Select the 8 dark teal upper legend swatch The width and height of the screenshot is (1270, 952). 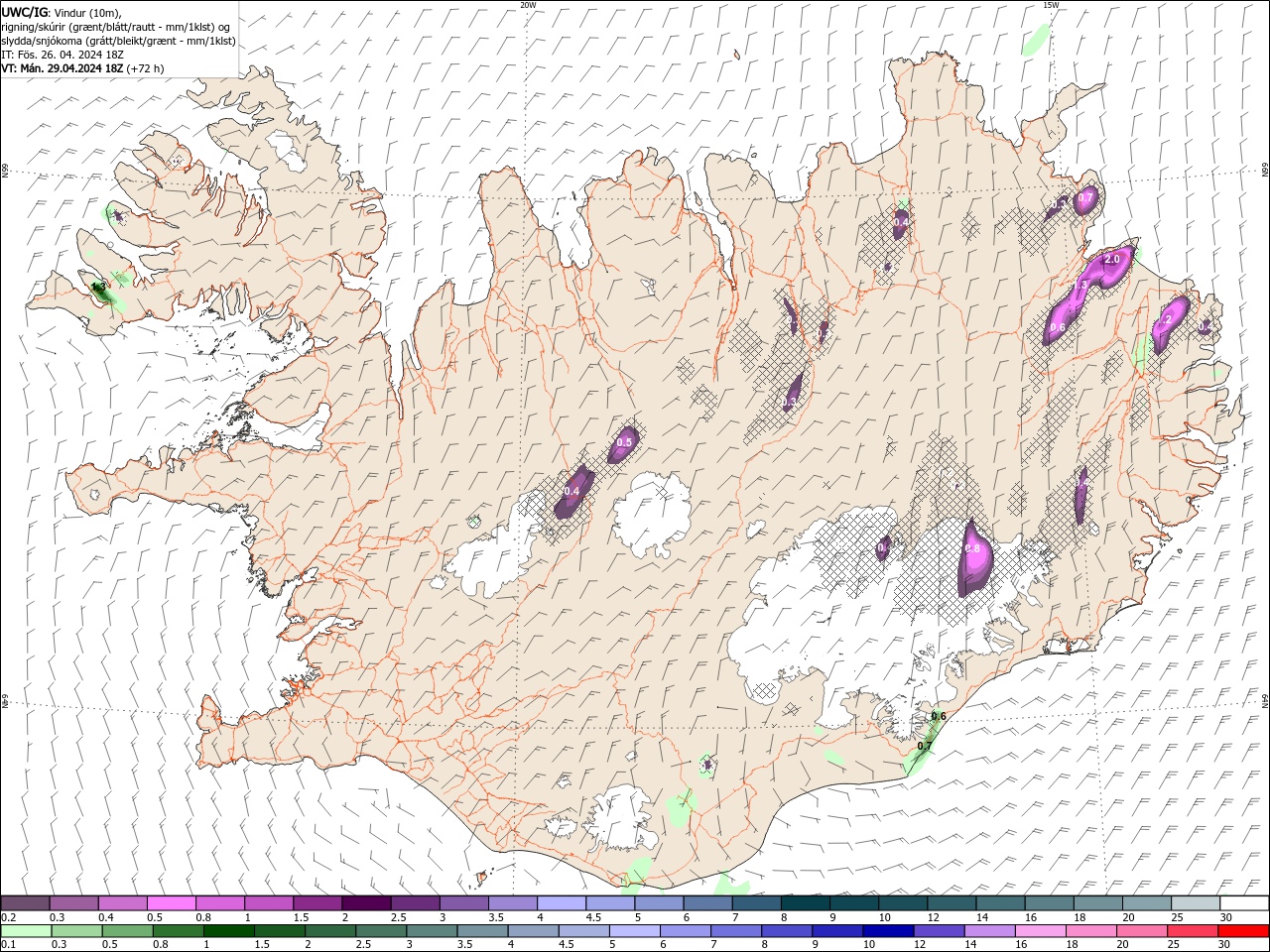tap(806, 903)
